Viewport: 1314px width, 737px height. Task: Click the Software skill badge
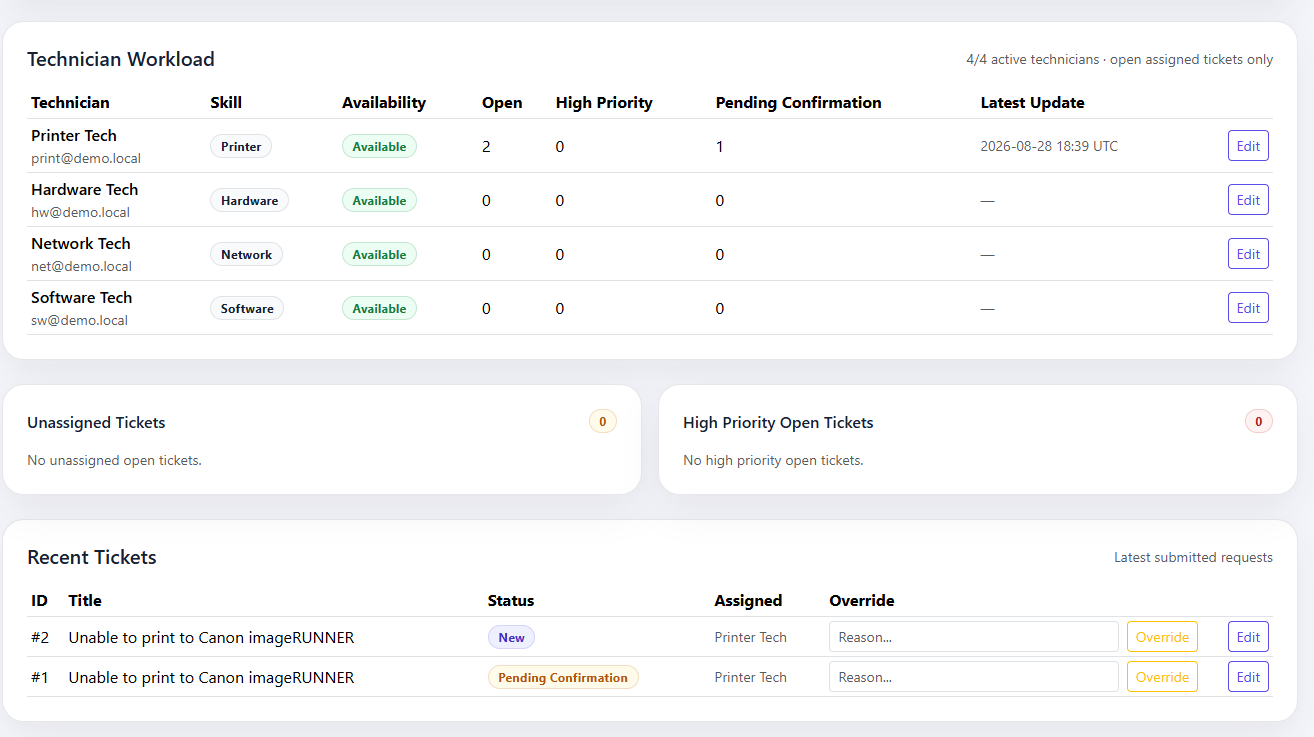(247, 308)
